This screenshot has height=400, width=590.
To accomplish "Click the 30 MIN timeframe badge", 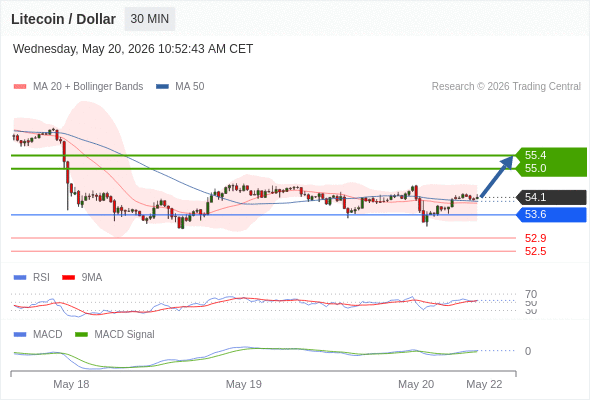I will pos(150,19).
